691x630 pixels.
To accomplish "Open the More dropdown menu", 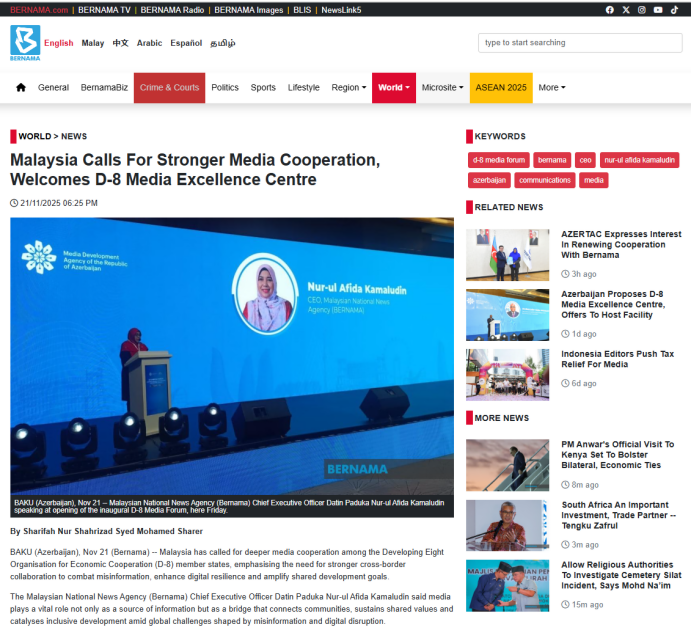I will tap(551, 88).
